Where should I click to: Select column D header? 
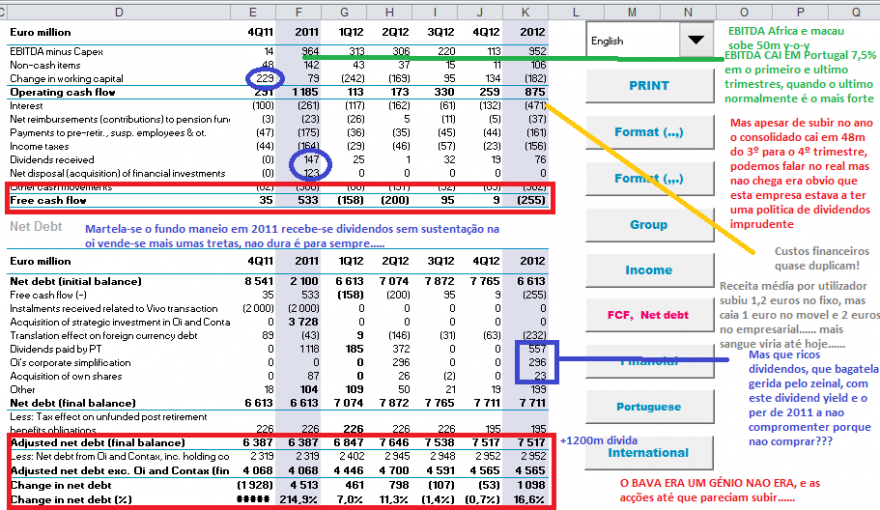119,12
